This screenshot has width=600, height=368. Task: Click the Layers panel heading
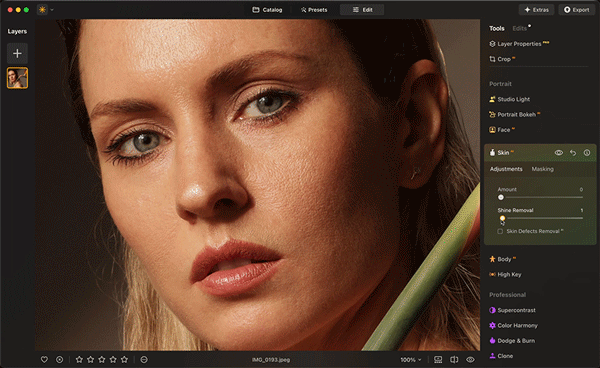pos(17,31)
